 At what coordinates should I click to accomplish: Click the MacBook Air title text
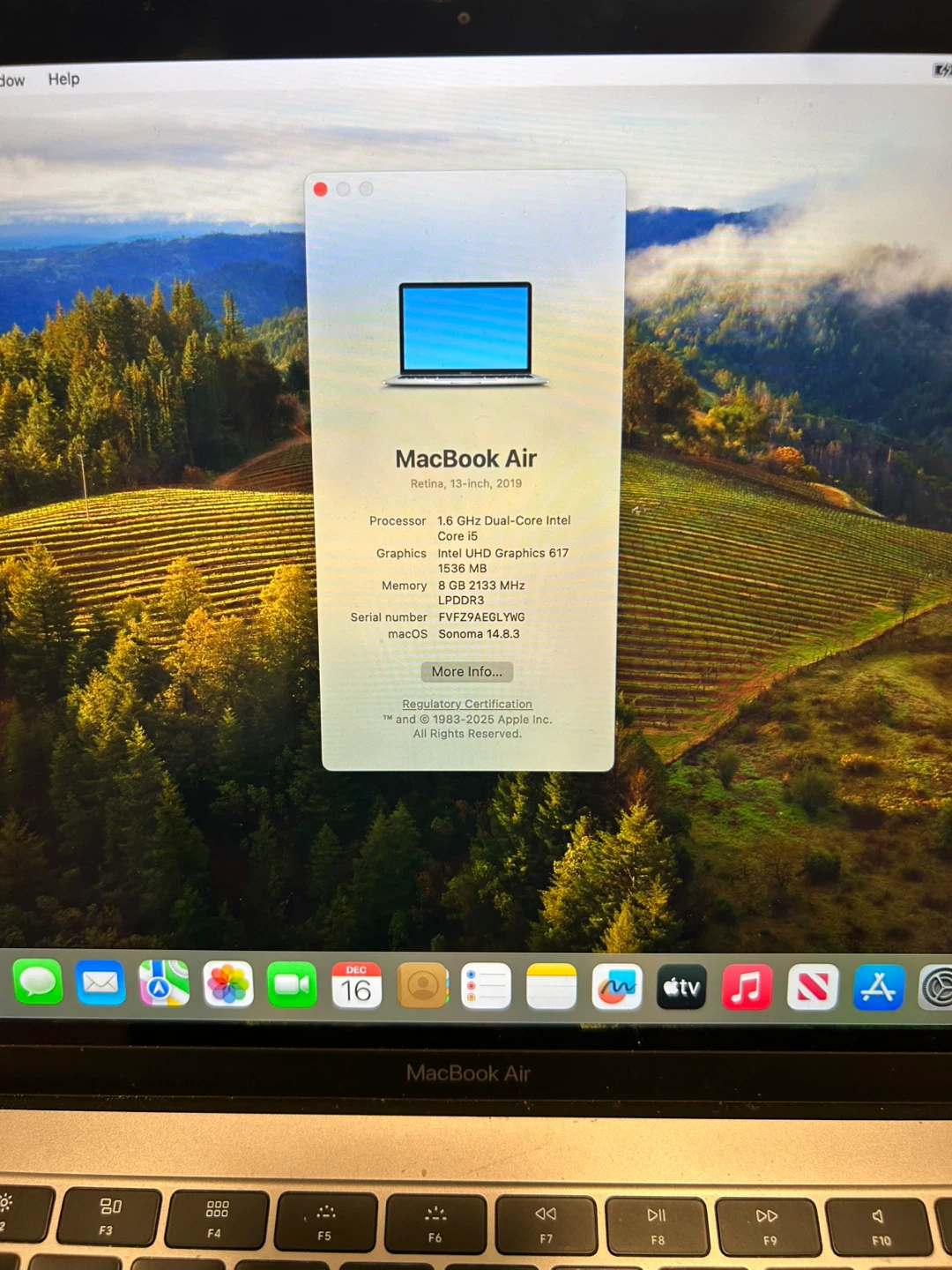tap(466, 459)
